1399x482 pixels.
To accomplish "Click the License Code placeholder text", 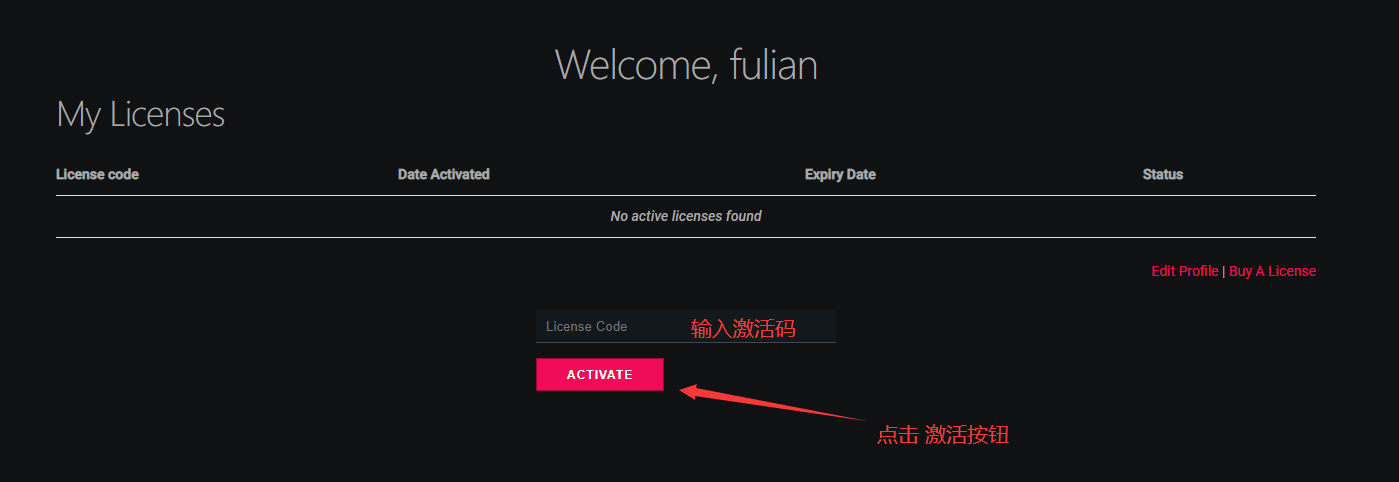I will tap(586, 327).
